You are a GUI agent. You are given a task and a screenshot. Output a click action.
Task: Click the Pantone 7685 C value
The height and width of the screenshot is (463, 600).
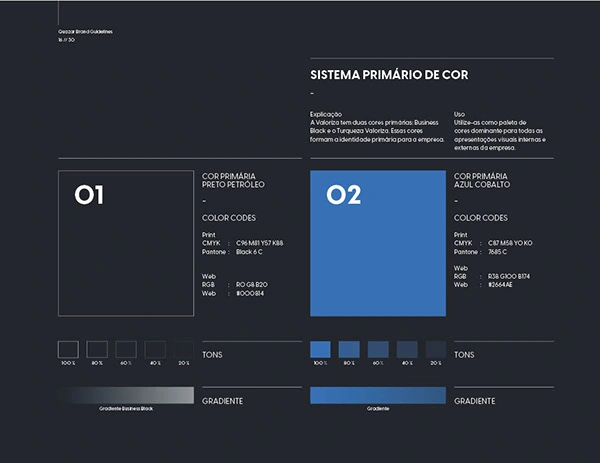pos(497,252)
